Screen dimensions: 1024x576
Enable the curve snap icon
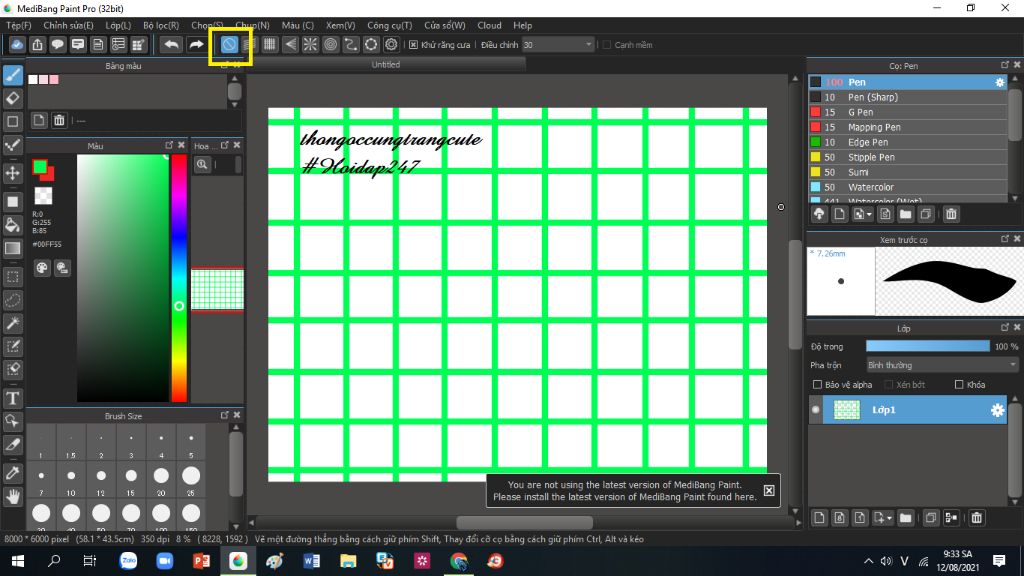[x=351, y=44]
